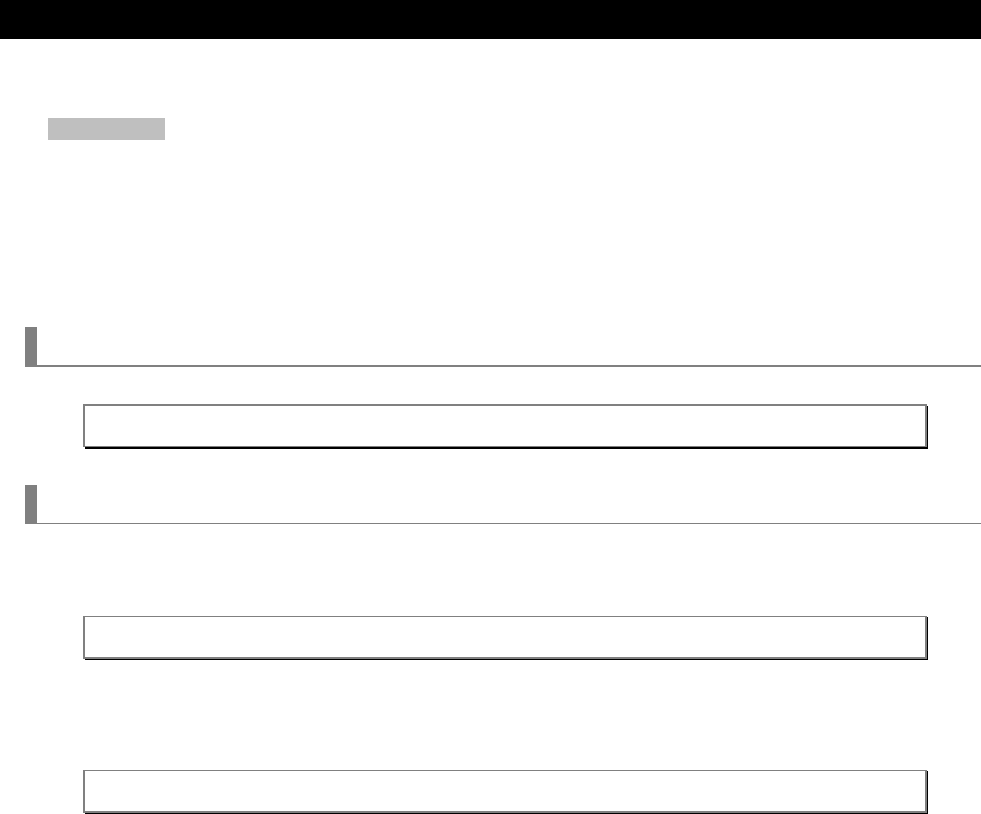Click the blank area between the lower two boxes
Screen dimensions: 981x814
coord(505,714)
